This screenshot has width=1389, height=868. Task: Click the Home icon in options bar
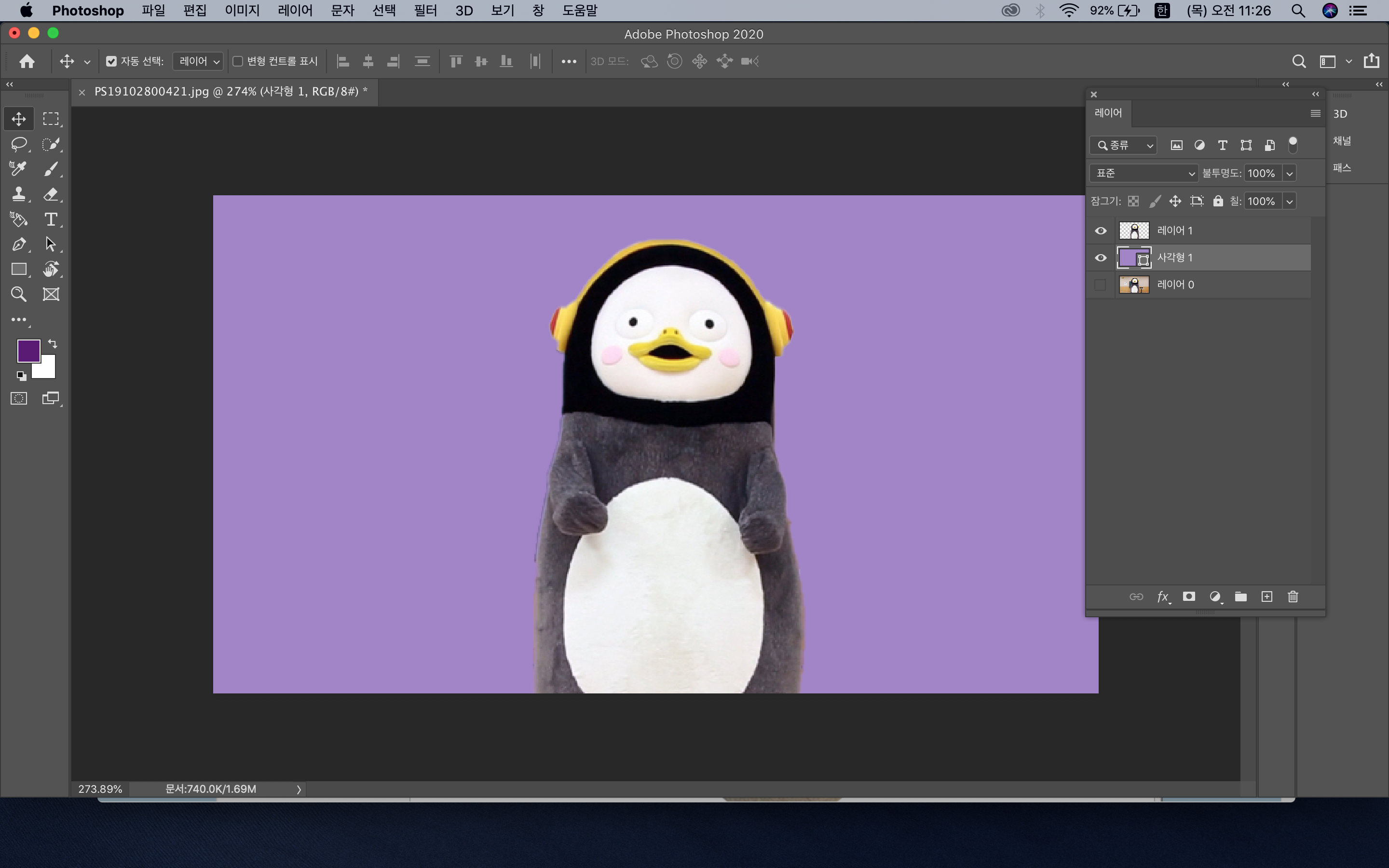coord(27,61)
